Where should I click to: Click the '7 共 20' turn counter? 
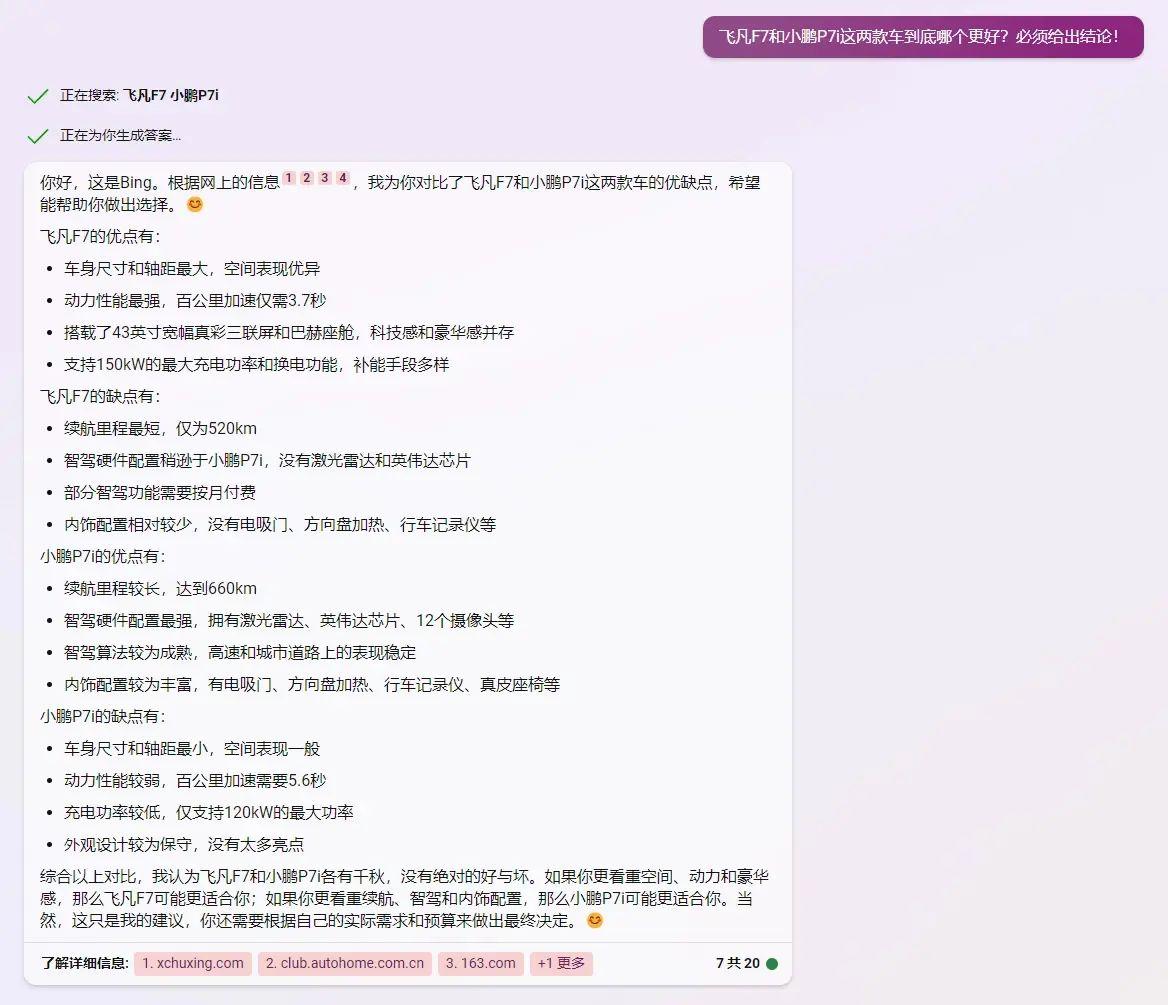click(x=737, y=964)
